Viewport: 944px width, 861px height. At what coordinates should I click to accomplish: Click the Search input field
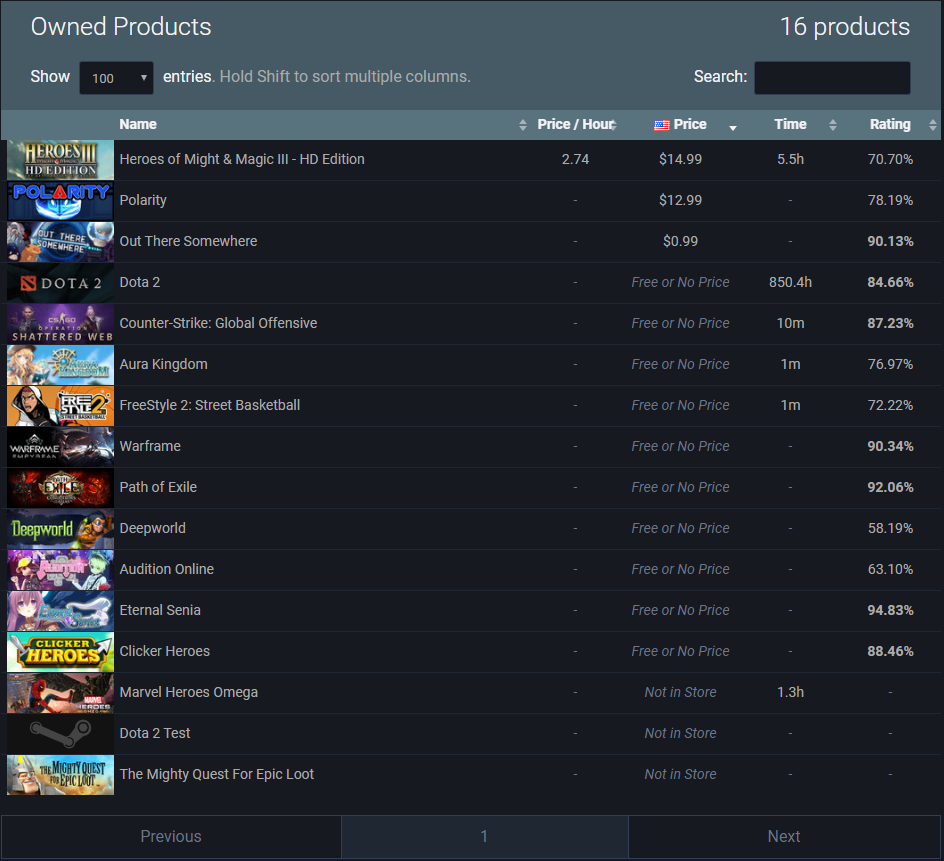tap(831, 78)
